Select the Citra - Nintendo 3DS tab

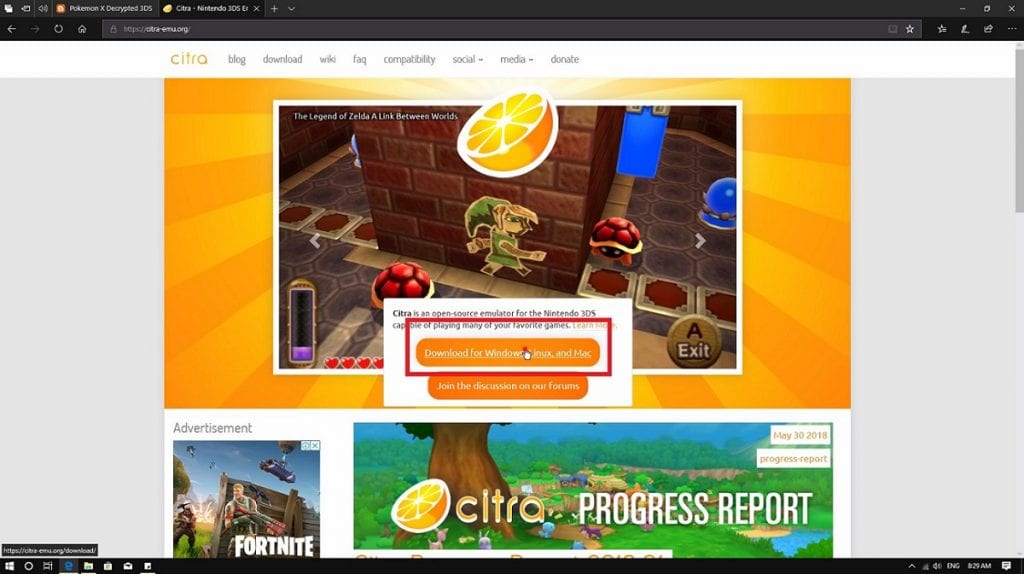coord(210,8)
